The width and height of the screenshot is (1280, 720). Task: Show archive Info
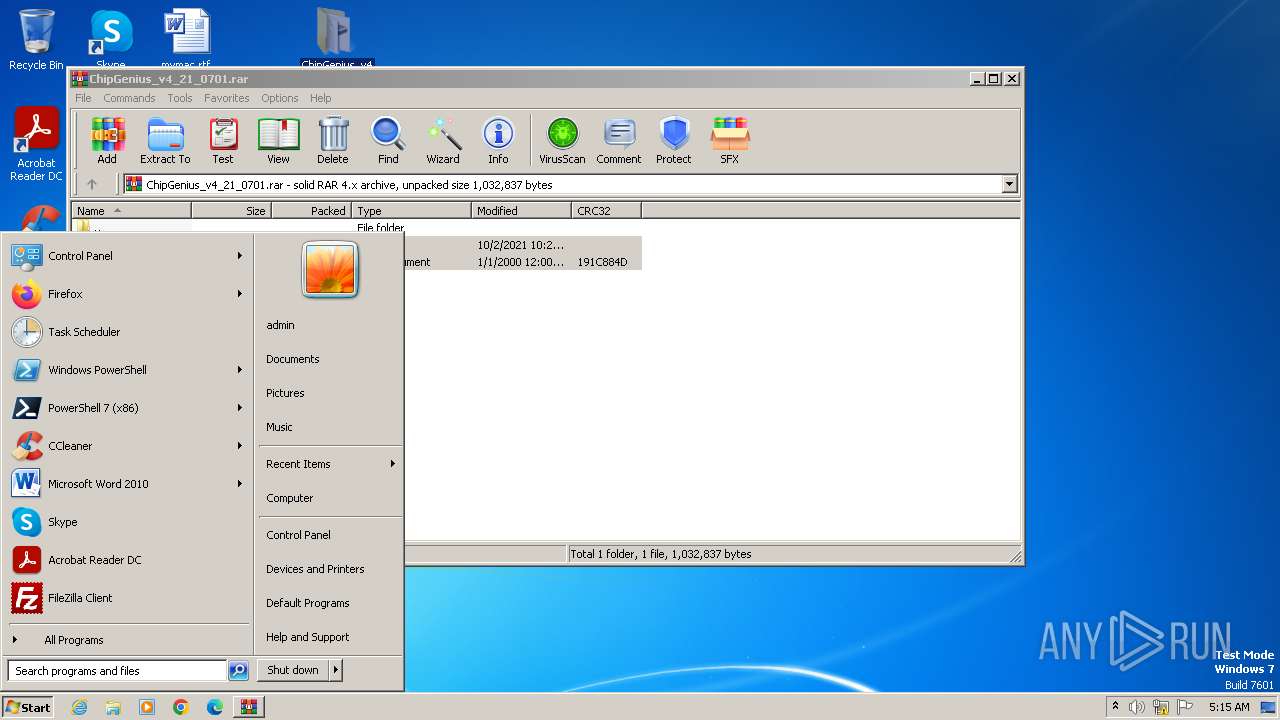tap(498, 141)
